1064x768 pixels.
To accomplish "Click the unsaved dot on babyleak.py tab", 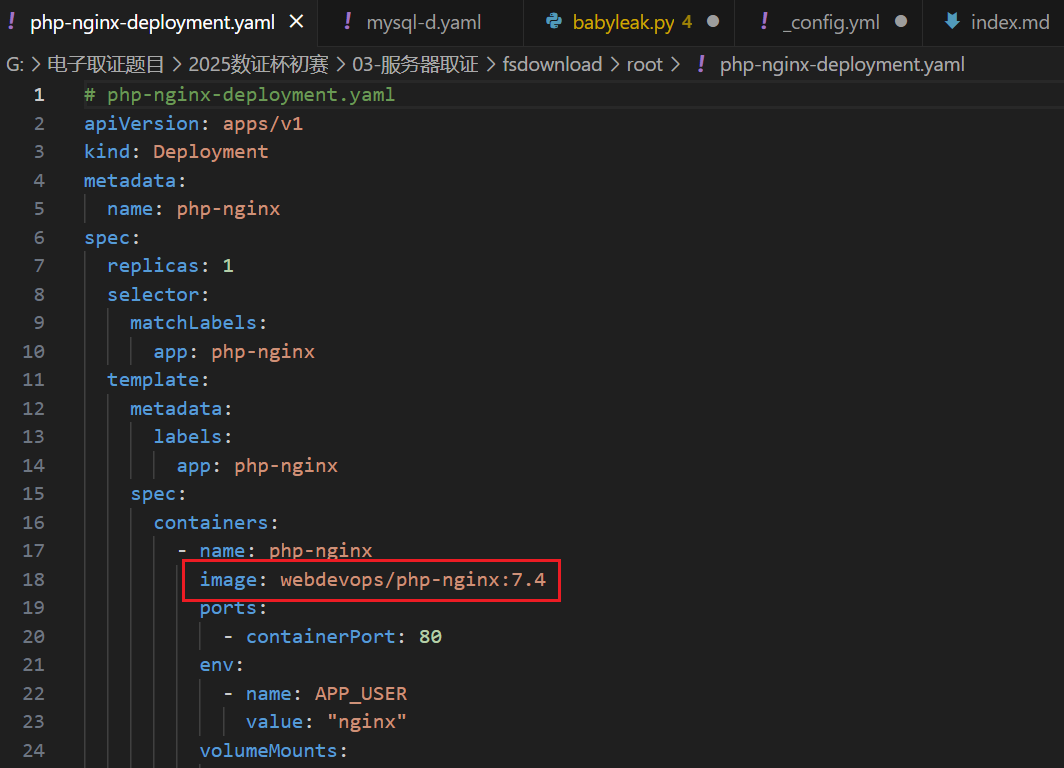I will 713,21.
